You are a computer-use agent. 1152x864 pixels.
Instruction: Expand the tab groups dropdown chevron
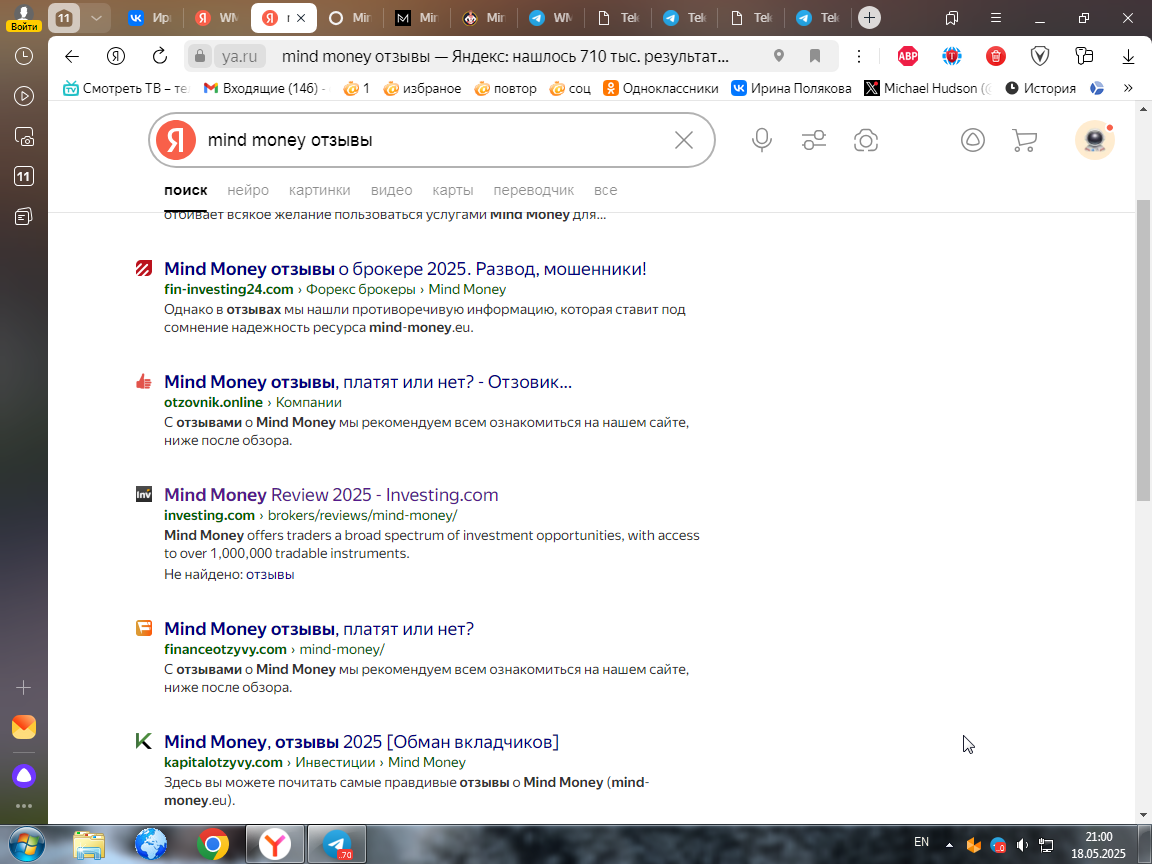pyautogui.click(x=96, y=18)
